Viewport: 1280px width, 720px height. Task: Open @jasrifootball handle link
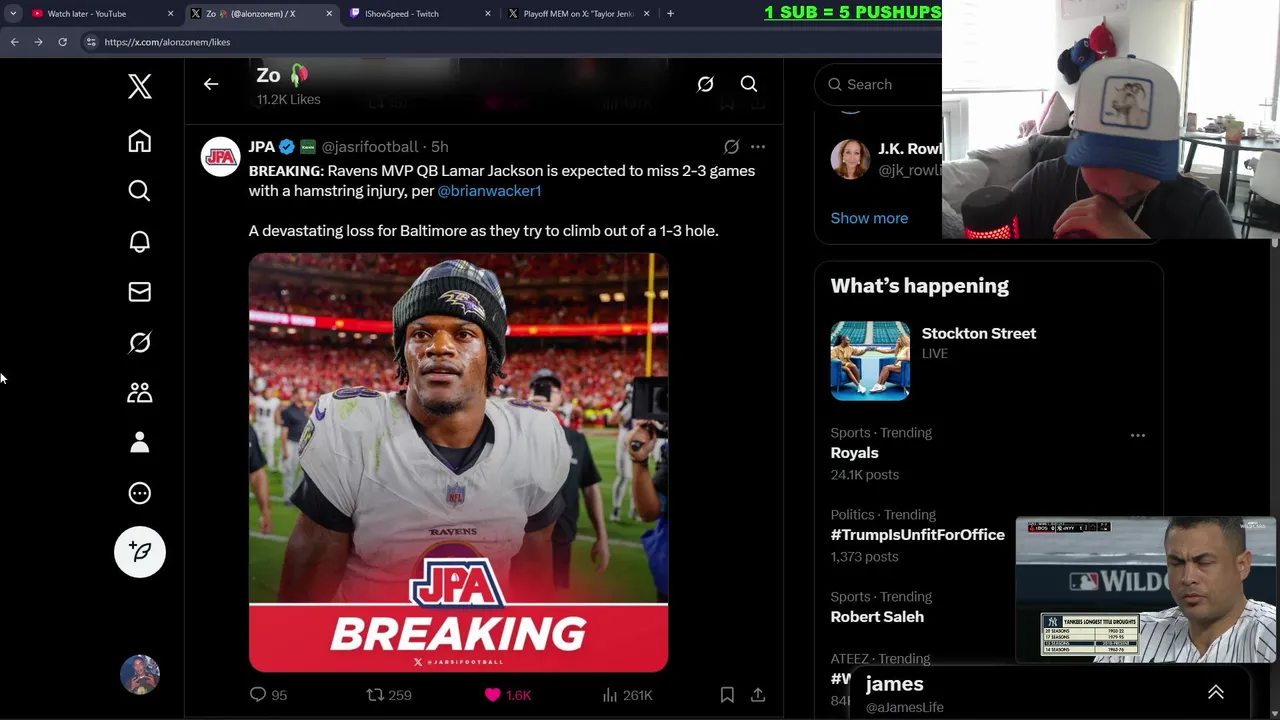pos(370,147)
